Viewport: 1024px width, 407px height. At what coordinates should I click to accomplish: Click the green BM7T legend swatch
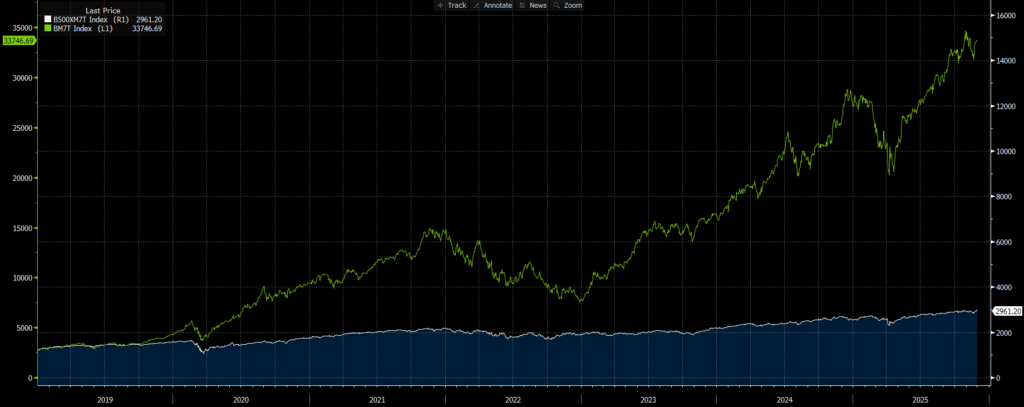tap(46, 28)
